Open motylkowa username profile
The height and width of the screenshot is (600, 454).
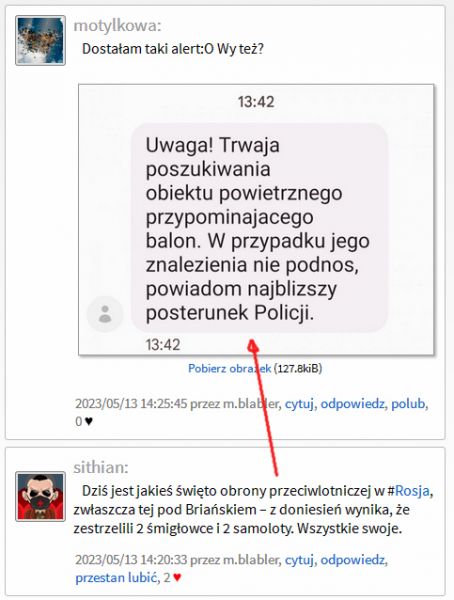click(117, 26)
